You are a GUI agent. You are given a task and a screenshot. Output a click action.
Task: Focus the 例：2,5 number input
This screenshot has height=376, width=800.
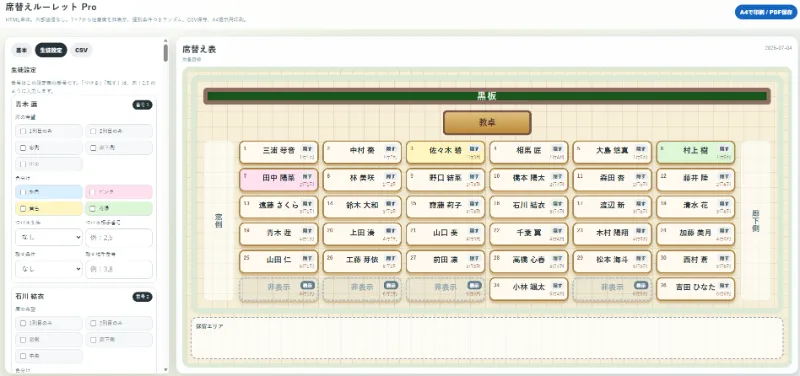119,237
